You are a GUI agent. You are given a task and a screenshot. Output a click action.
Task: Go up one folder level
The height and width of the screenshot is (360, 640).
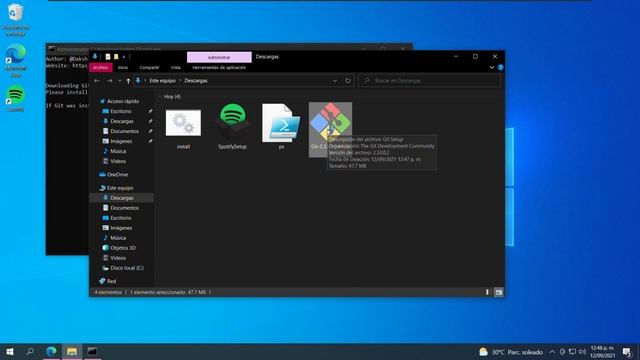point(128,81)
